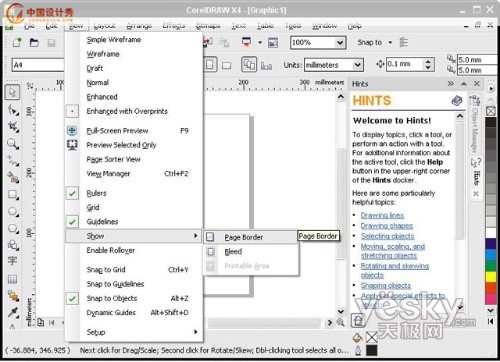Open the Units millimeters dropdown

click(x=357, y=65)
